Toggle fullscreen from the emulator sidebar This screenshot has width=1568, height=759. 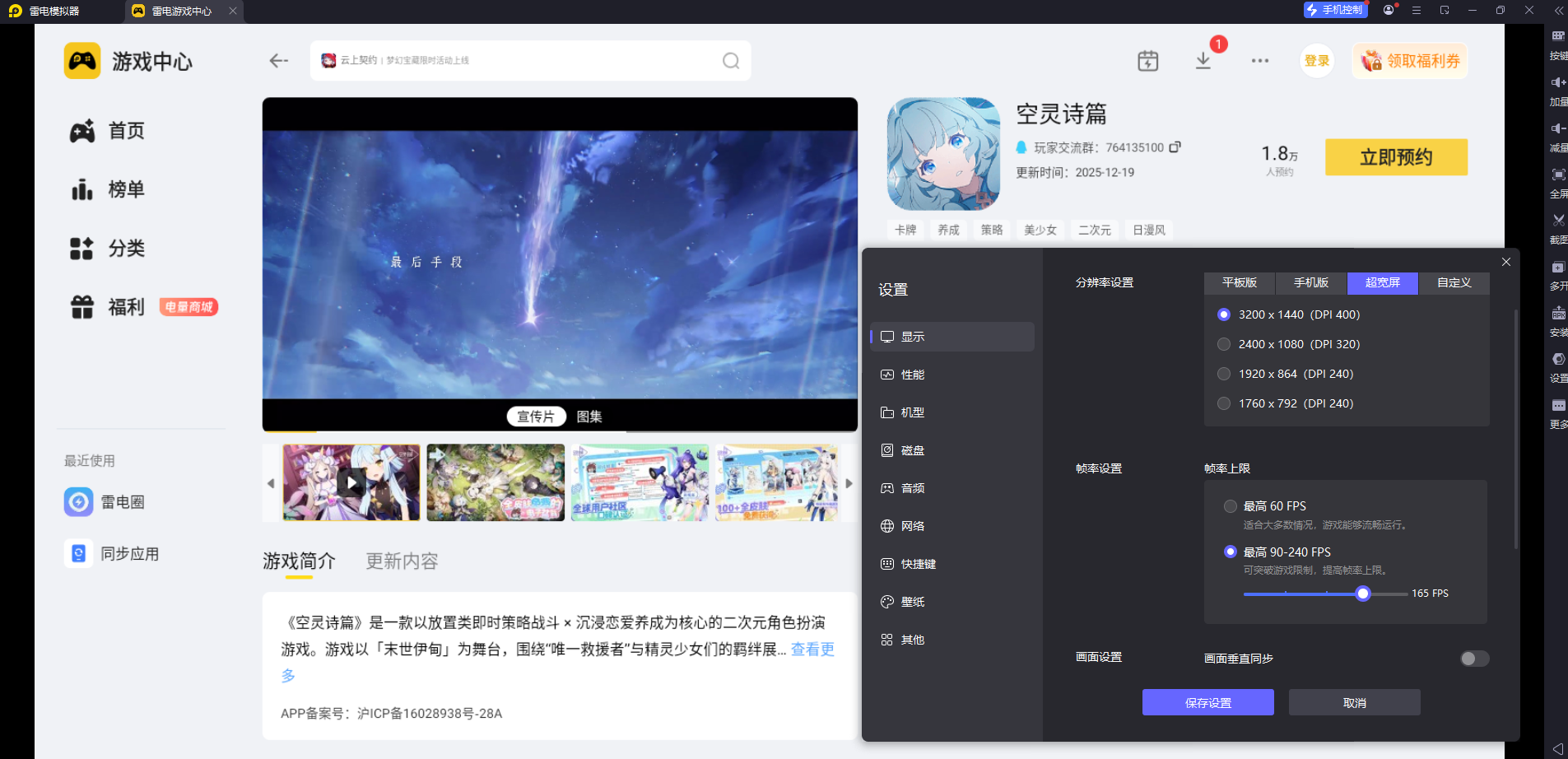coord(1558,175)
